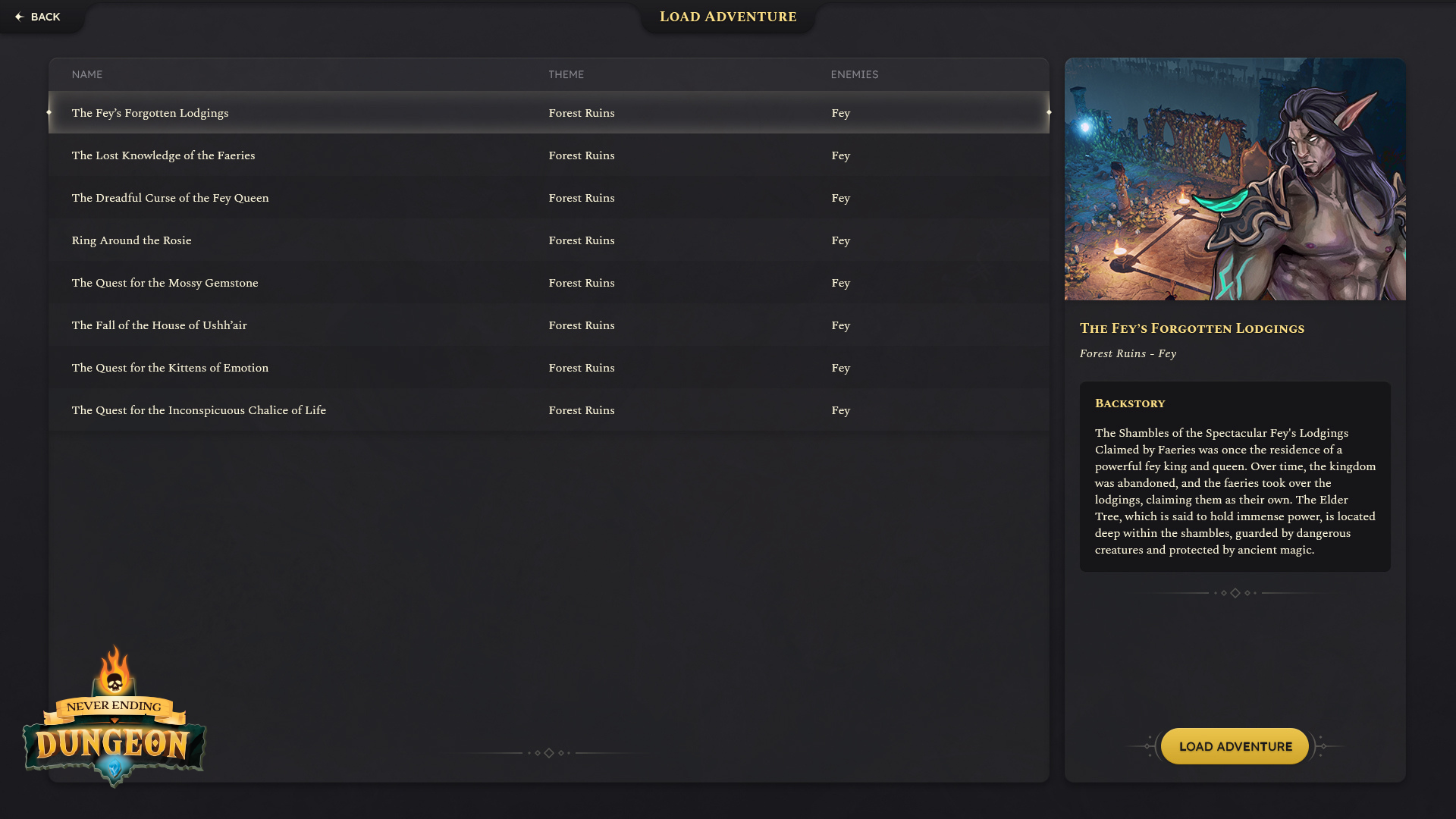Select The Quest for the Kittens of Emotion
The height and width of the screenshot is (819, 1456).
[x=549, y=368]
